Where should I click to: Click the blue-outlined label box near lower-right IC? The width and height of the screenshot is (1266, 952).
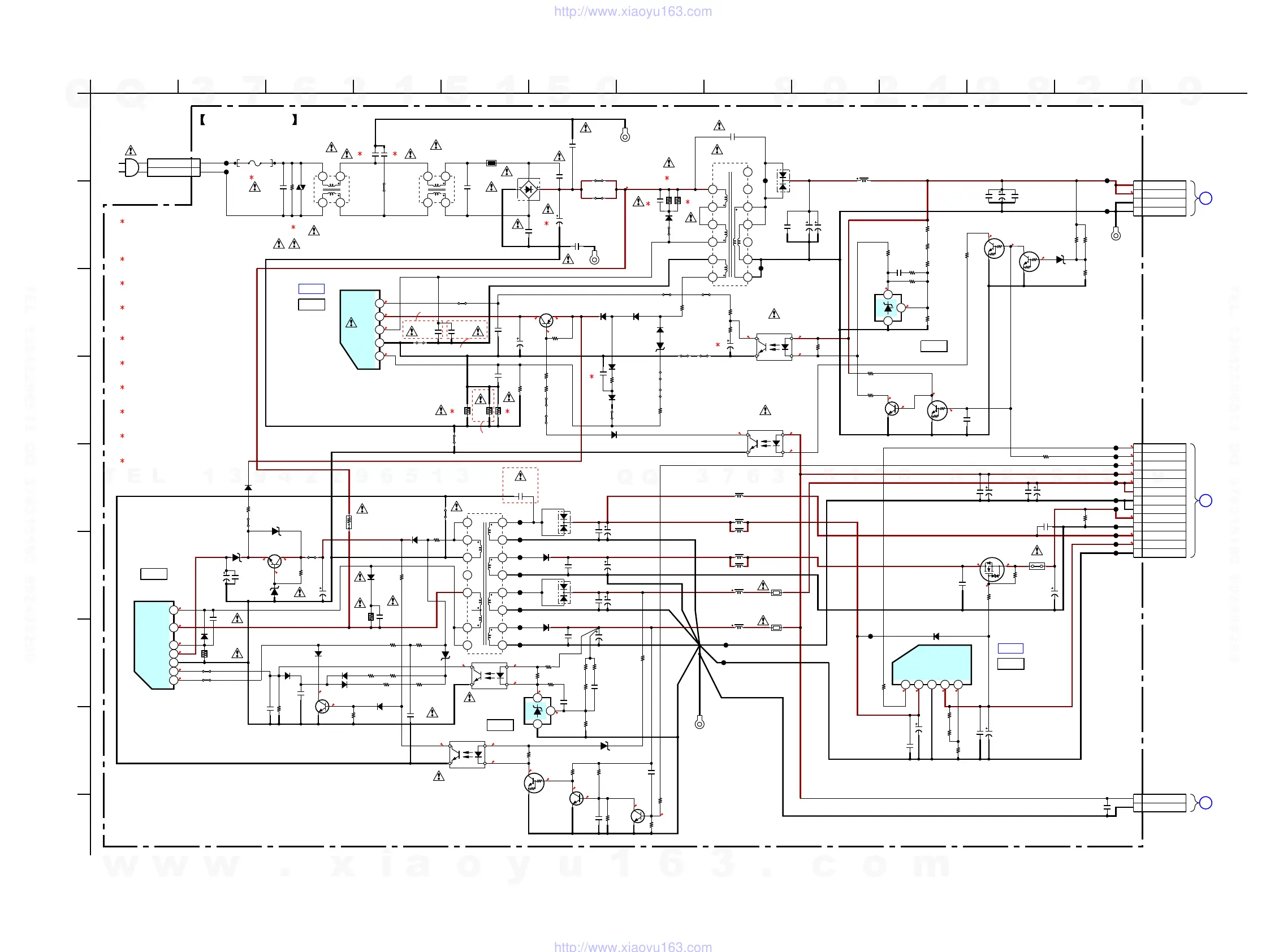[1010, 648]
